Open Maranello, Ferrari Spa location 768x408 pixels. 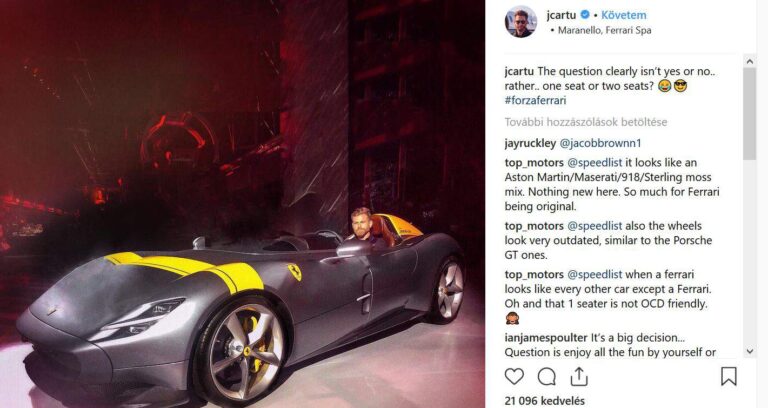coord(604,30)
